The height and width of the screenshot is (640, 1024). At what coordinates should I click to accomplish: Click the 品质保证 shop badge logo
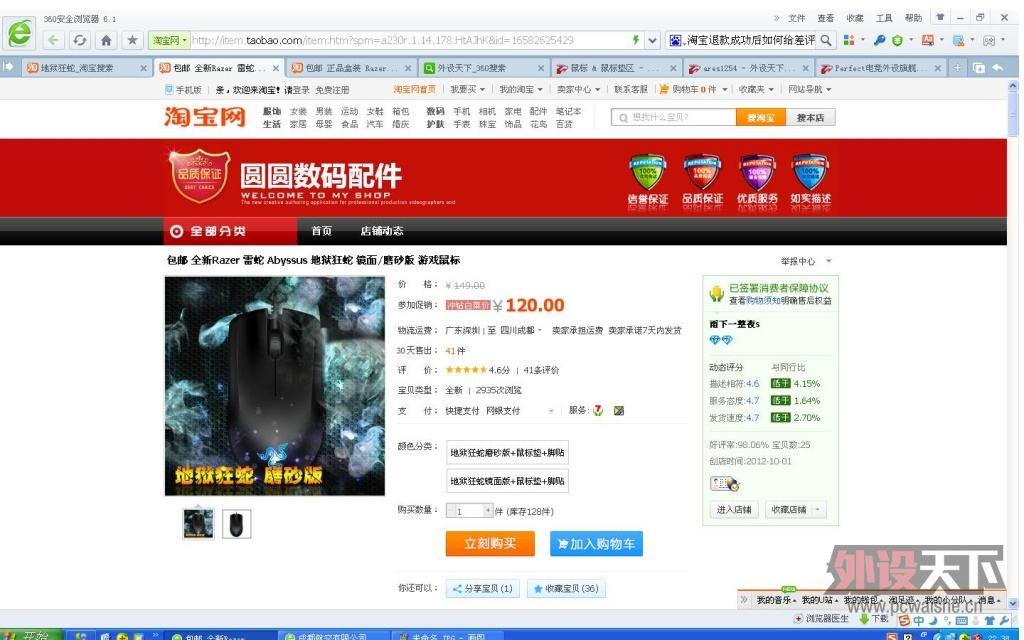coord(200,175)
